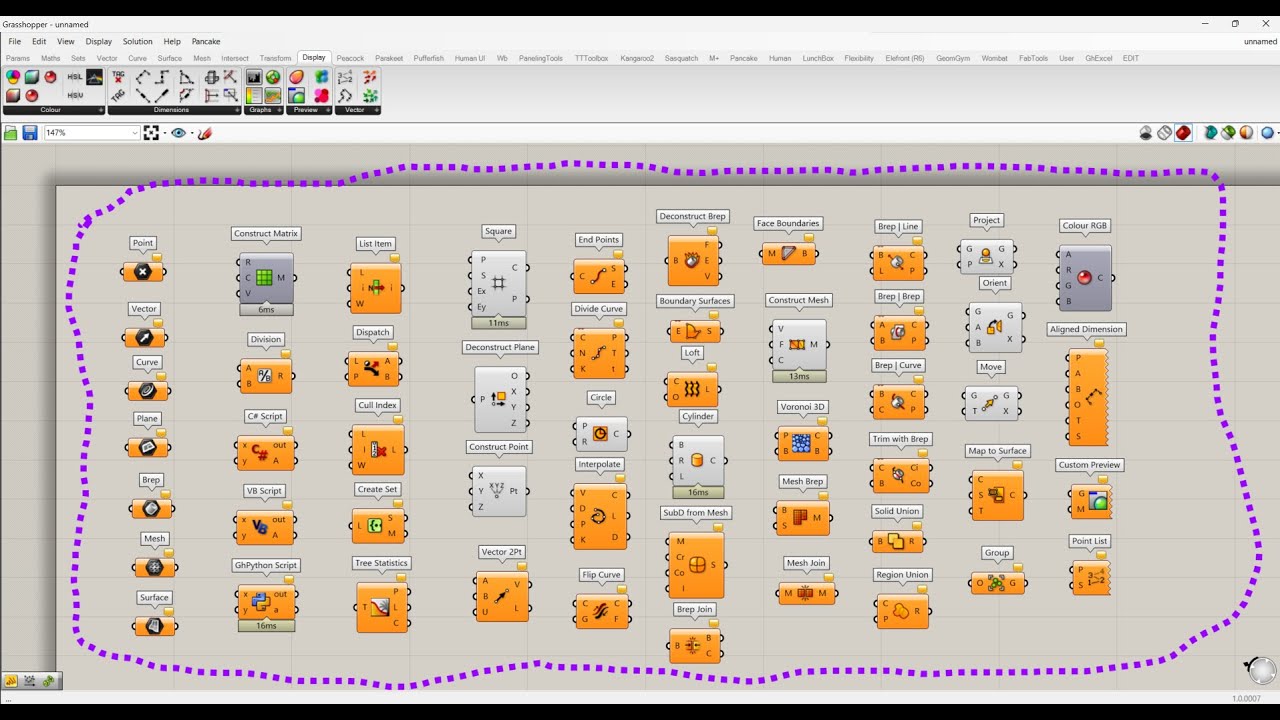Image resolution: width=1280 pixels, height=720 pixels.
Task: Enable shaded preview with the red cylinder icon
Action: coord(1183,133)
